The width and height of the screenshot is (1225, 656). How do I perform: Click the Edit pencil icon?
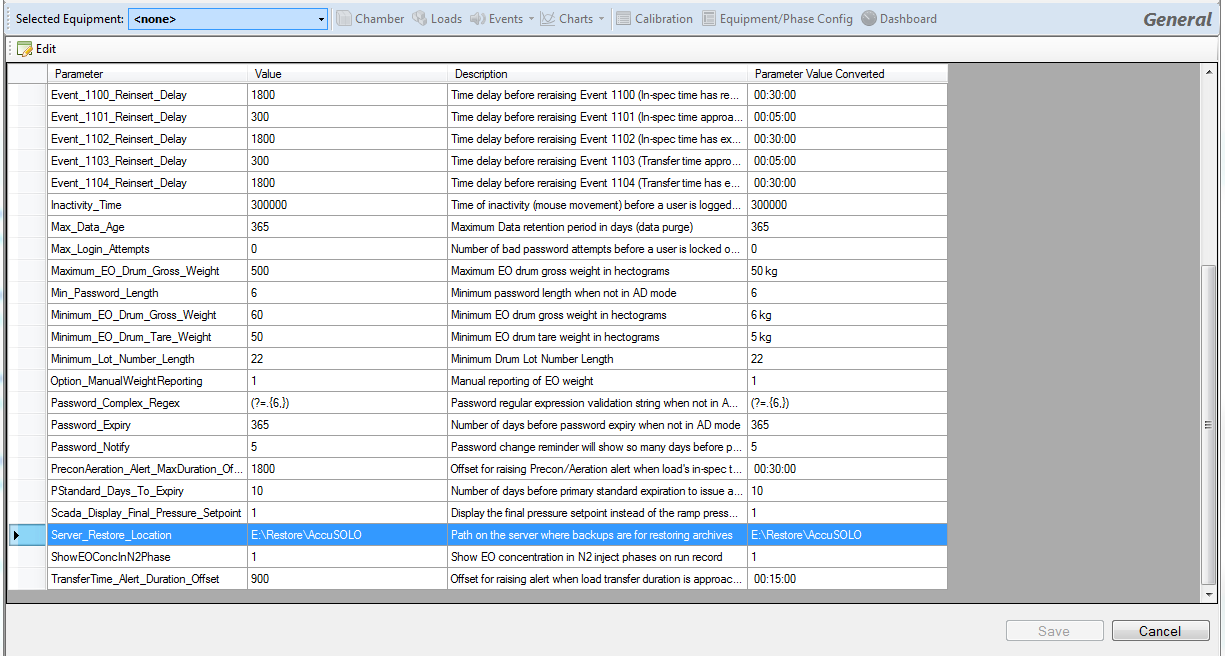tap(25, 49)
